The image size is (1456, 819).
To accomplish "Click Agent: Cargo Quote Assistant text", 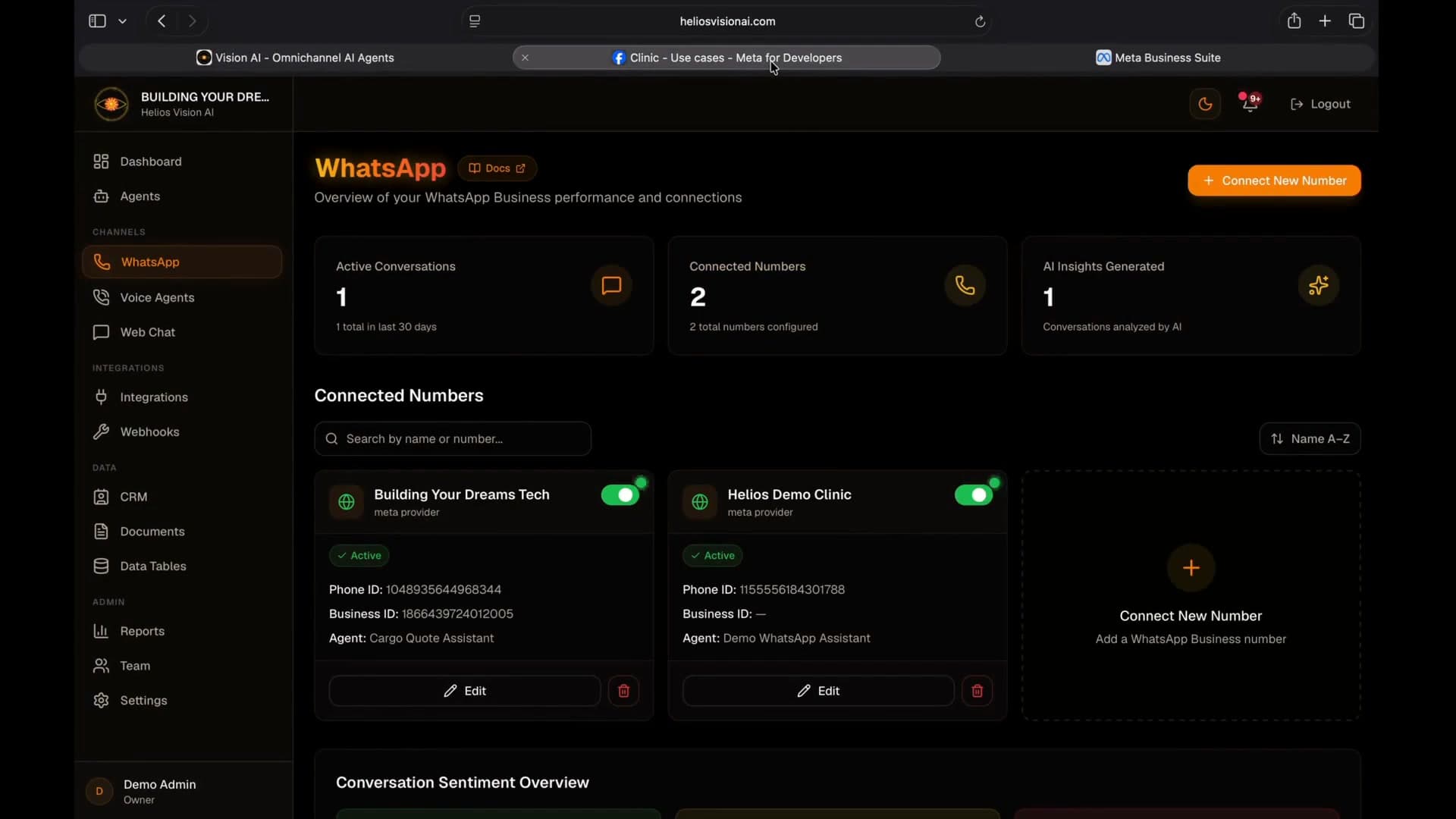I will click(x=411, y=639).
